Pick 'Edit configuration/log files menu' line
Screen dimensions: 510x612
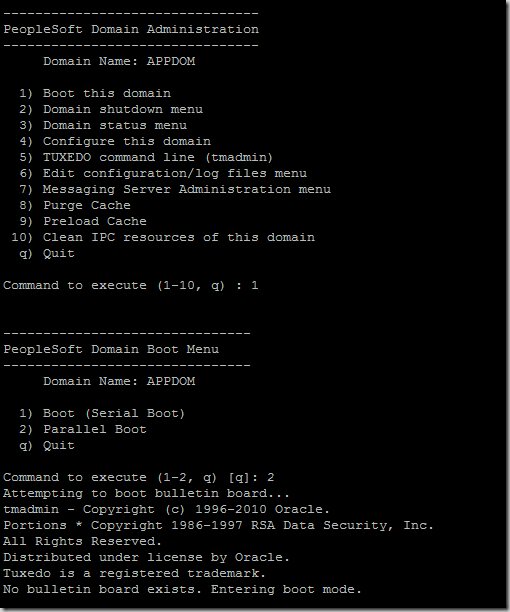click(163, 173)
